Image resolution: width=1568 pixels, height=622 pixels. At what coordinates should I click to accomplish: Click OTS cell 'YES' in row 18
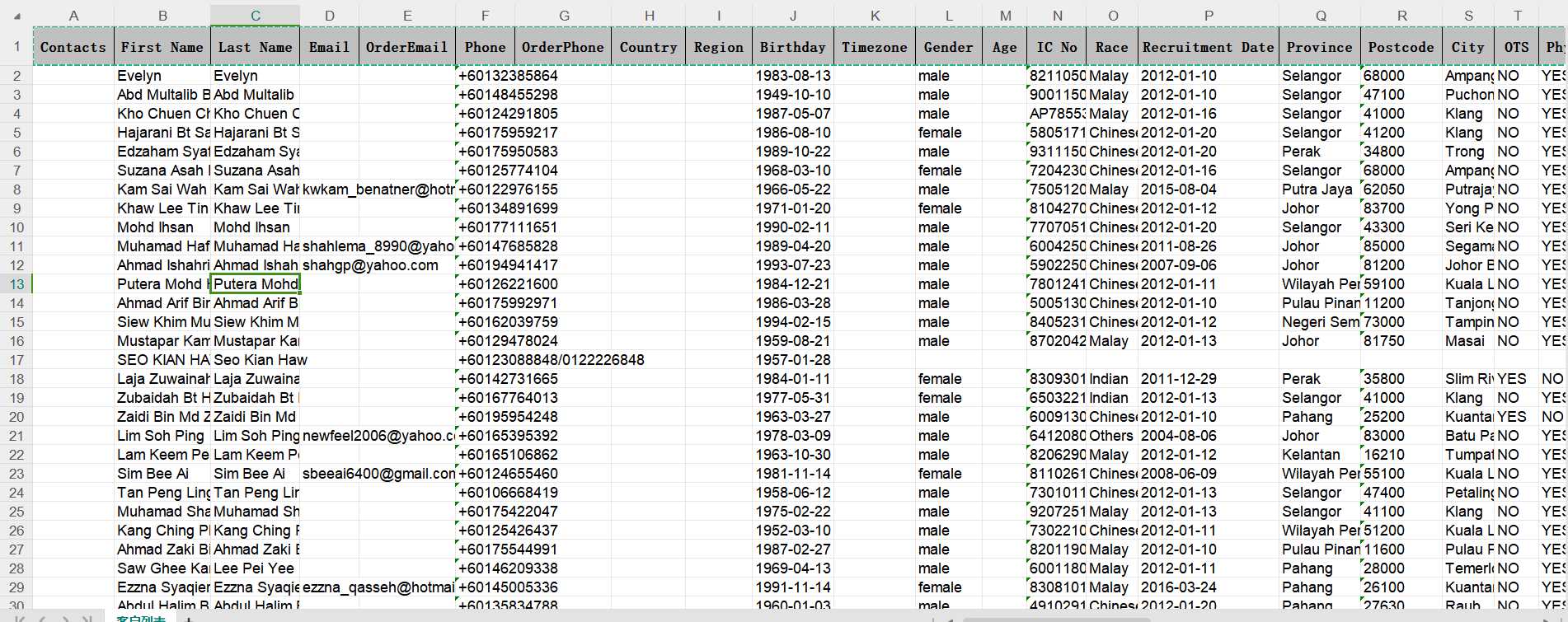pyautogui.click(x=1517, y=379)
